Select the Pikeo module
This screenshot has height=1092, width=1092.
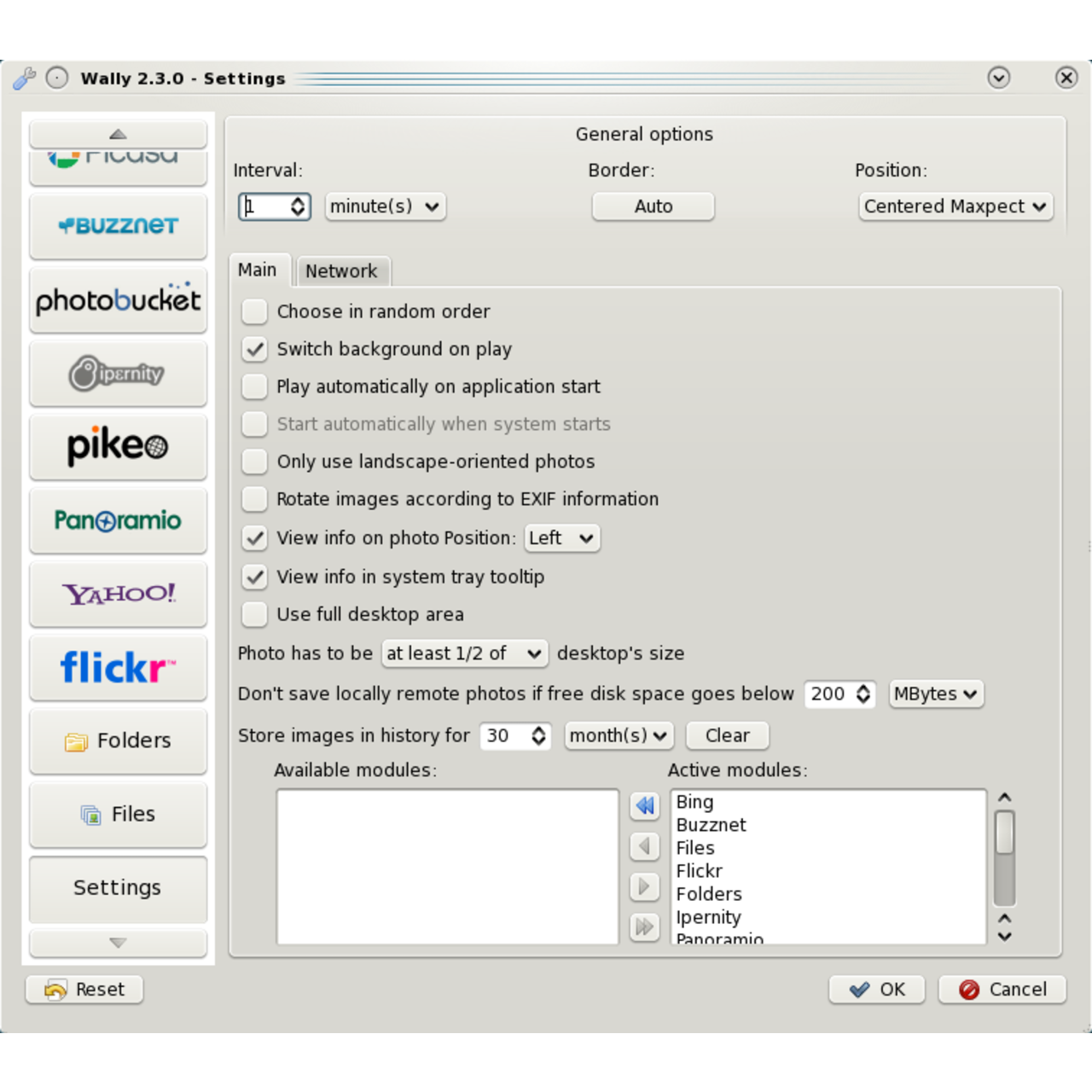118,447
